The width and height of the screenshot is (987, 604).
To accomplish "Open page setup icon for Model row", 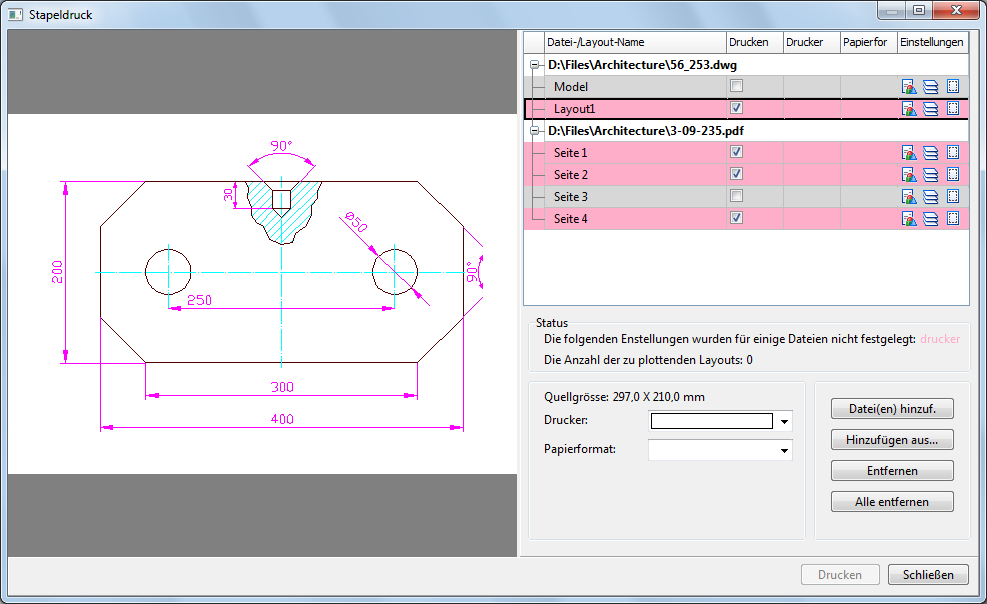I will (909, 87).
